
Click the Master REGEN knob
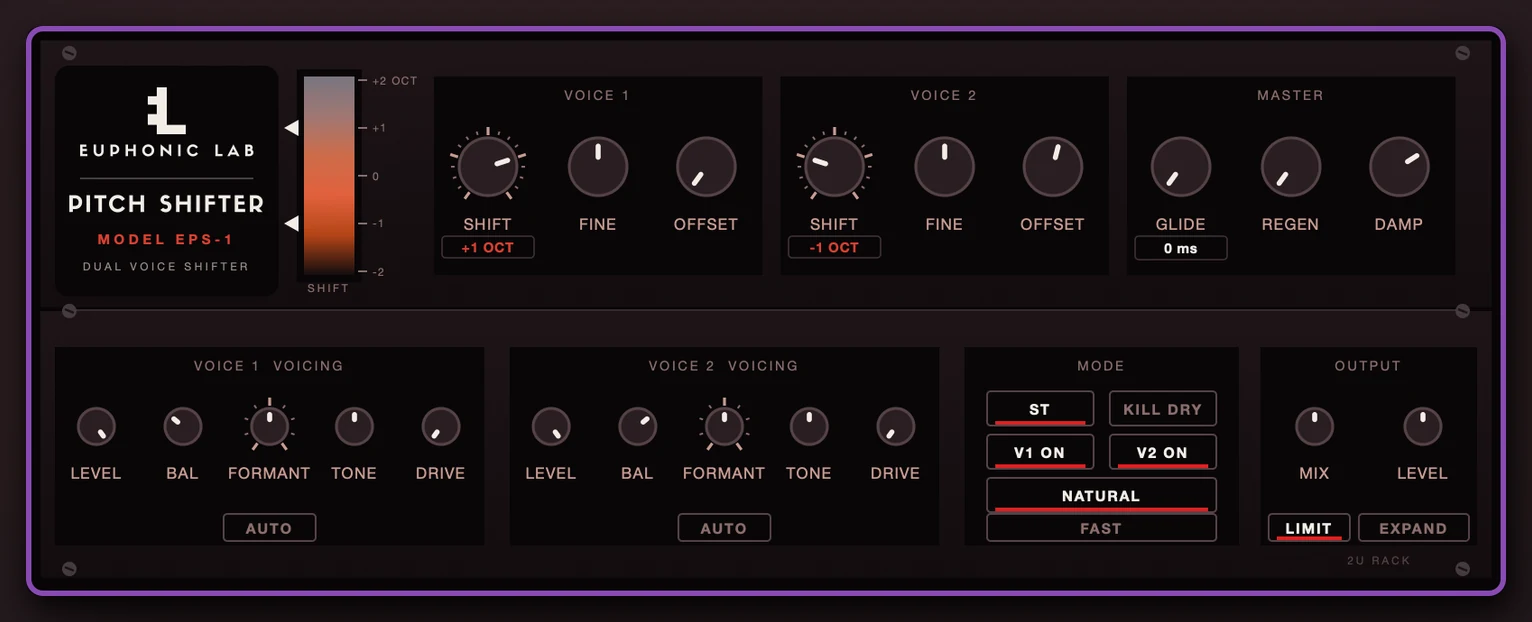coord(1290,166)
